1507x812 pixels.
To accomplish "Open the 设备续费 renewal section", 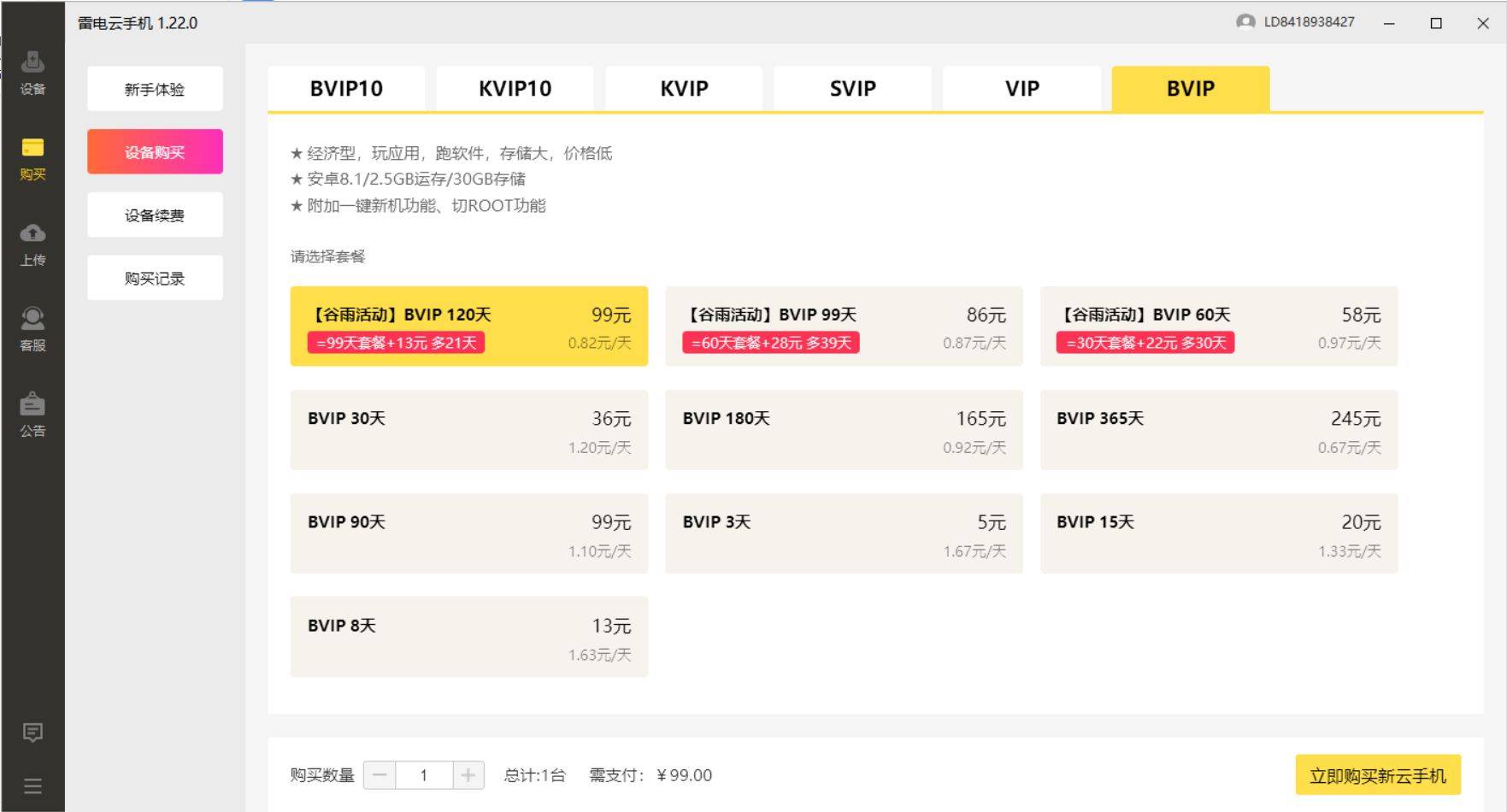I will point(155,215).
